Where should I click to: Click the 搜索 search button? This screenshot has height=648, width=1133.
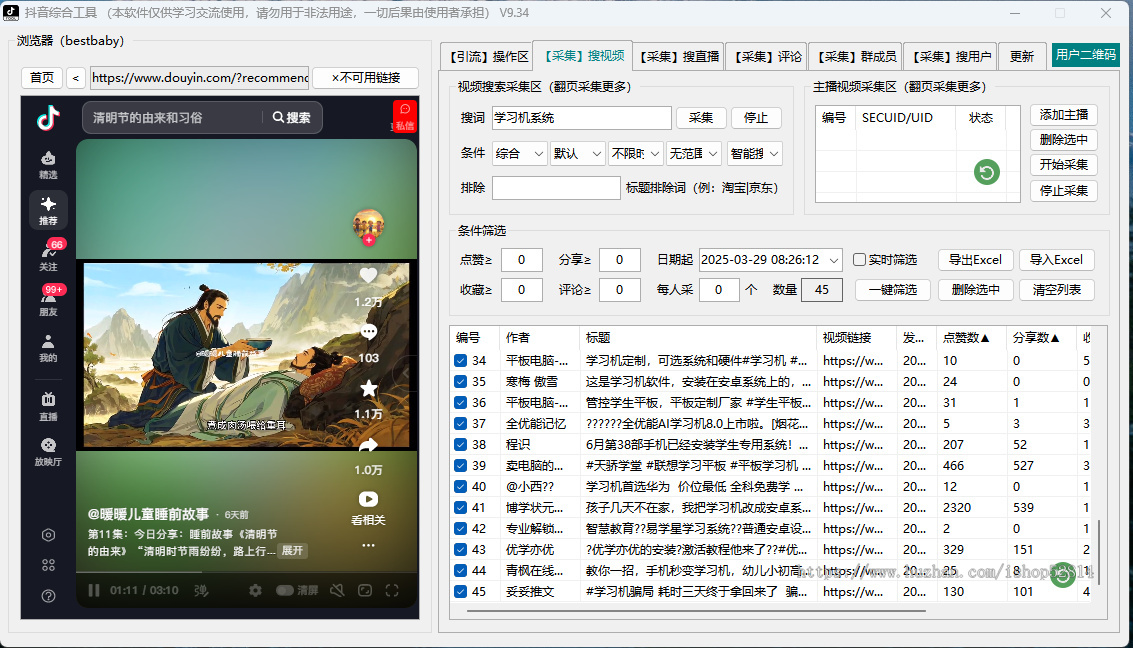point(292,118)
